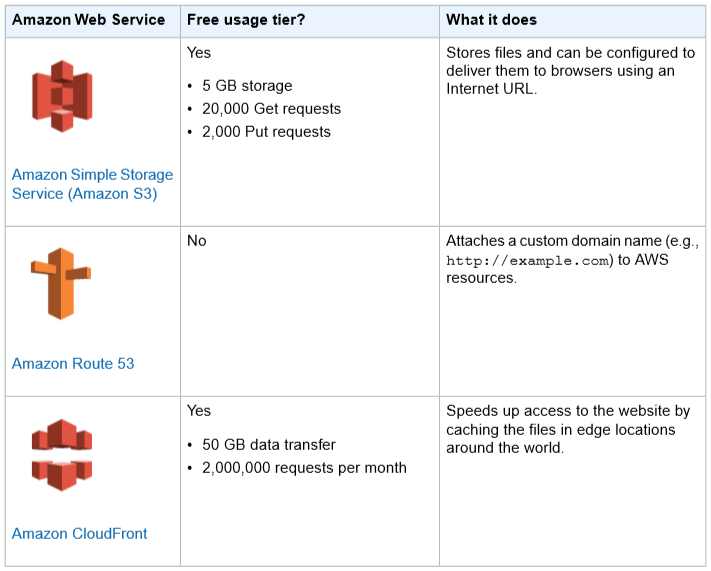Click the '50 GB data transfer' bullet item
Screen dimensions: 711x571
click(269, 444)
